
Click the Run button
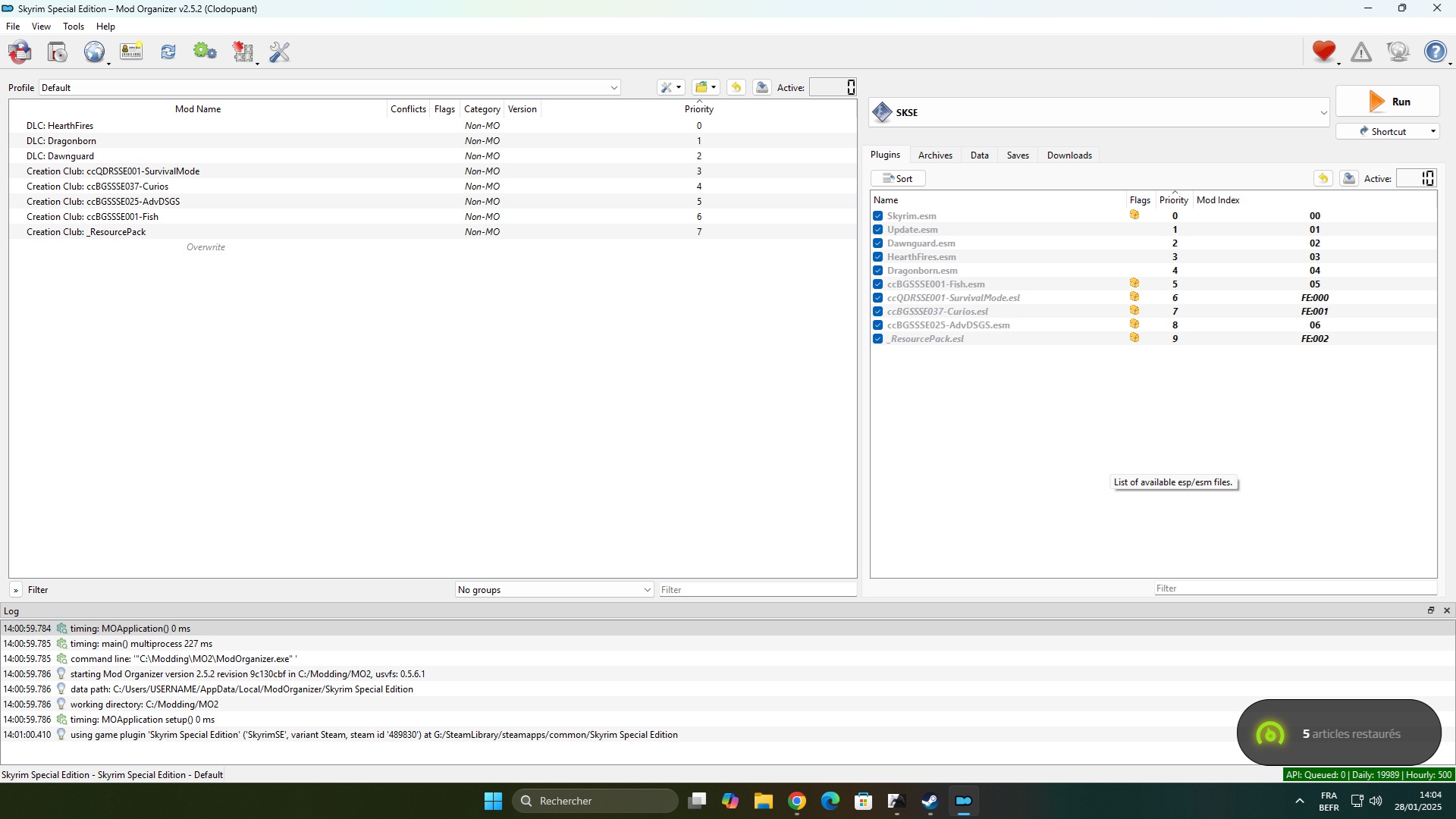[1387, 102]
